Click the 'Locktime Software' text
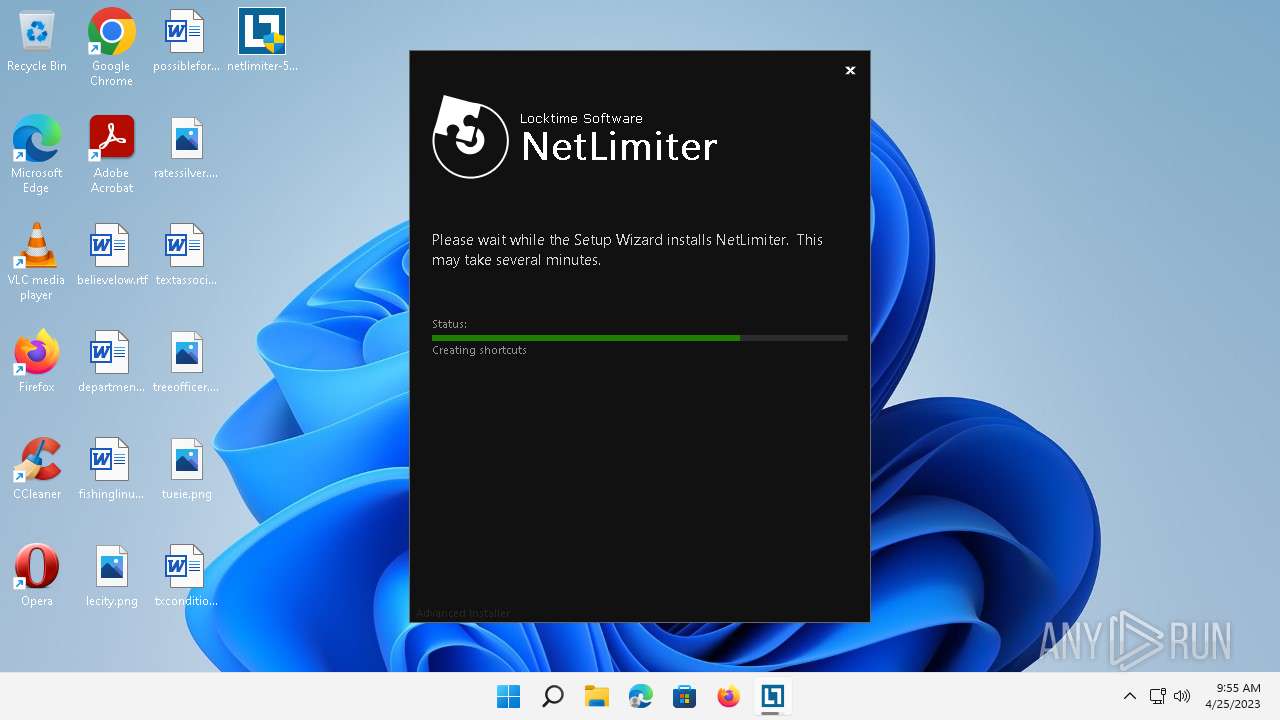This screenshot has width=1280, height=720. (581, 118)
